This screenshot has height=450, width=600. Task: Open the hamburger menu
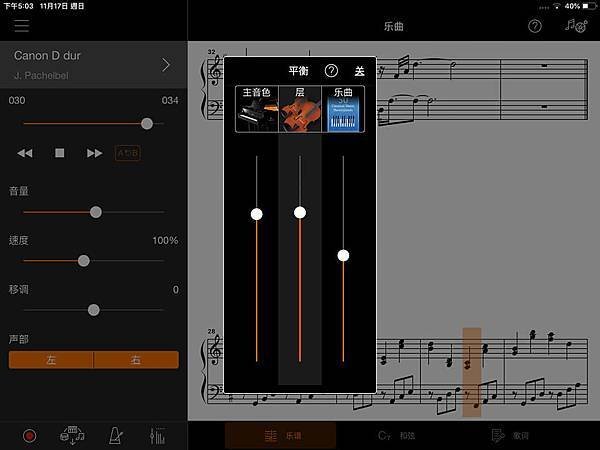[21, 26]
